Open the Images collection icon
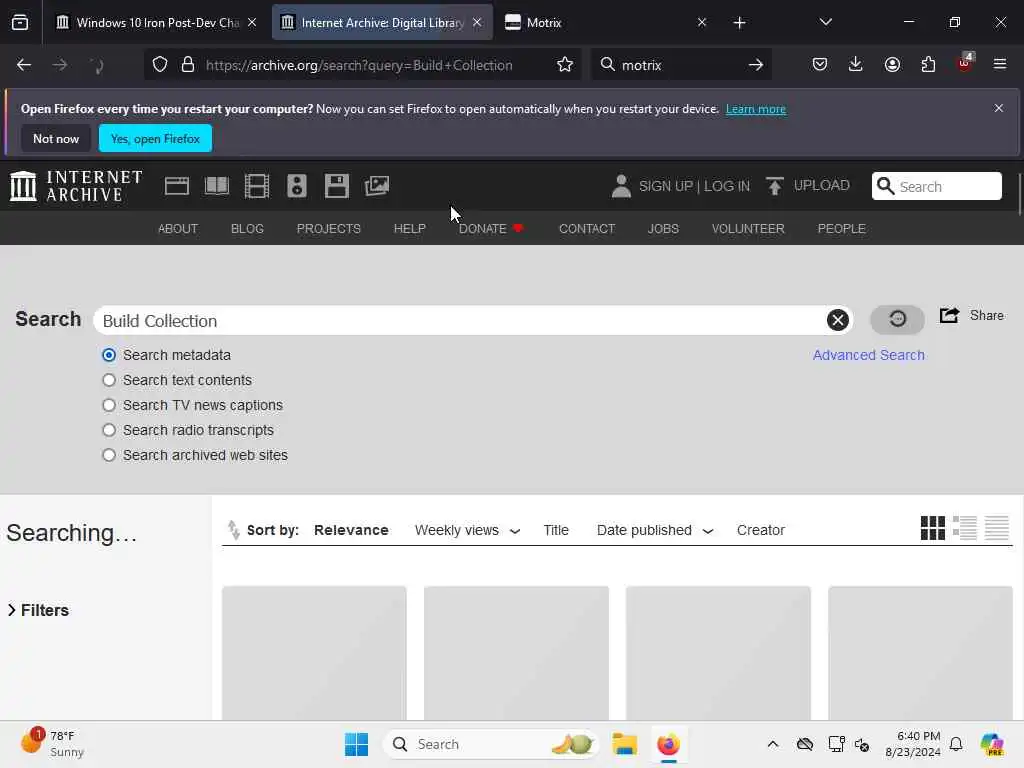This screenshot has width=1024, height=768. pyautogui.click(x=377, y=186)
